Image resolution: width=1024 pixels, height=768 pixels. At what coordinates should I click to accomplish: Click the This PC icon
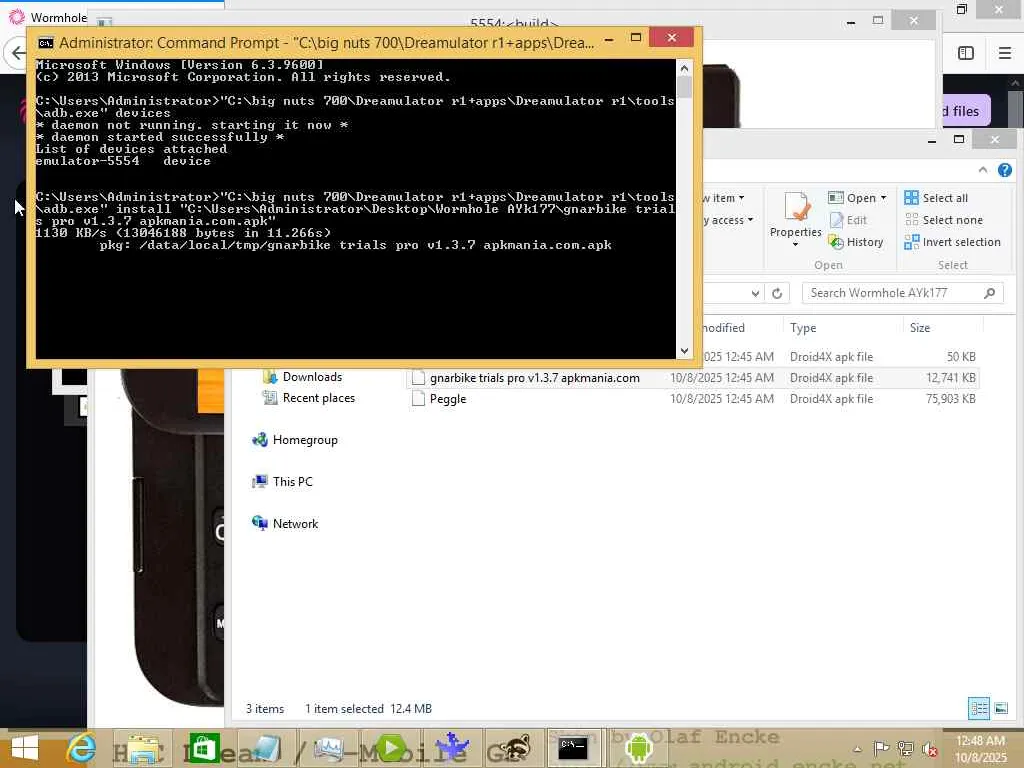click(260, 481)
